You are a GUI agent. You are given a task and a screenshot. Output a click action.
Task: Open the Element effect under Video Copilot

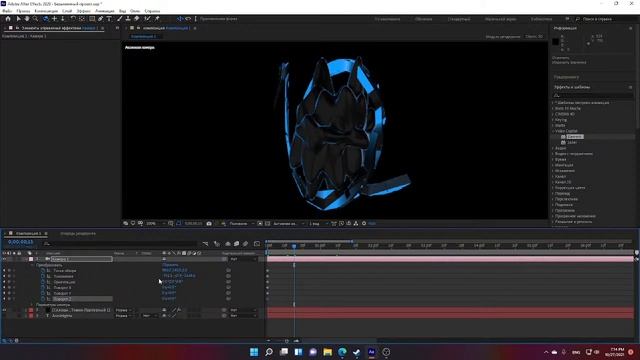click(575, 137)
